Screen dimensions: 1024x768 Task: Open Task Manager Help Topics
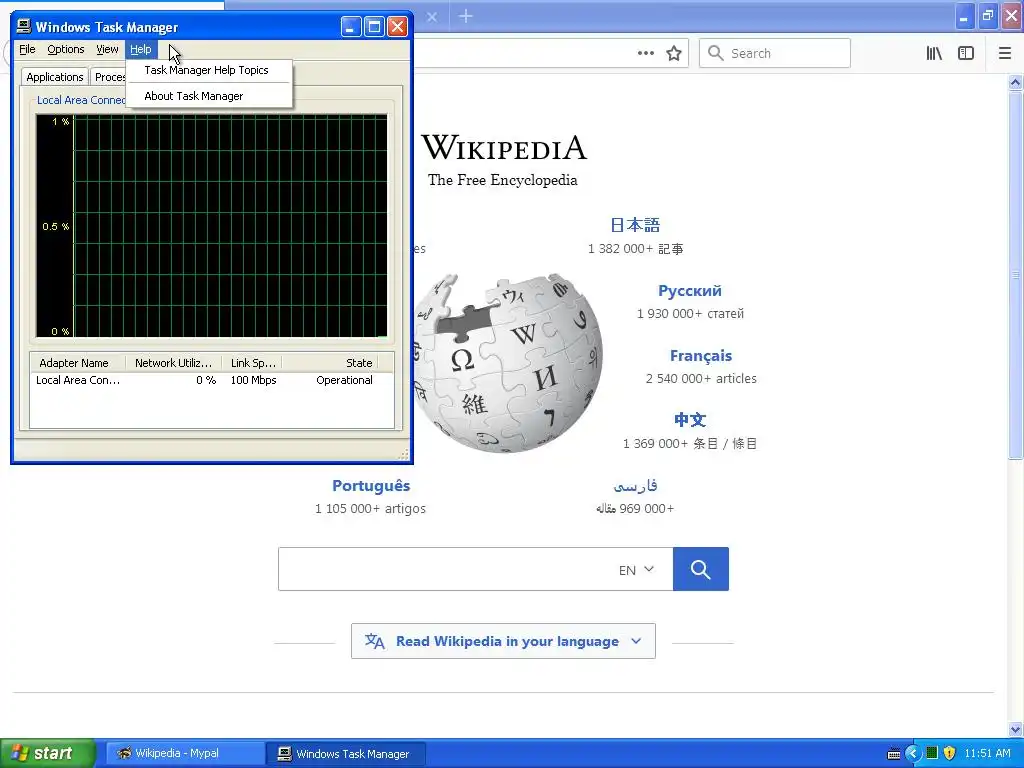click(x=208, y=70)
